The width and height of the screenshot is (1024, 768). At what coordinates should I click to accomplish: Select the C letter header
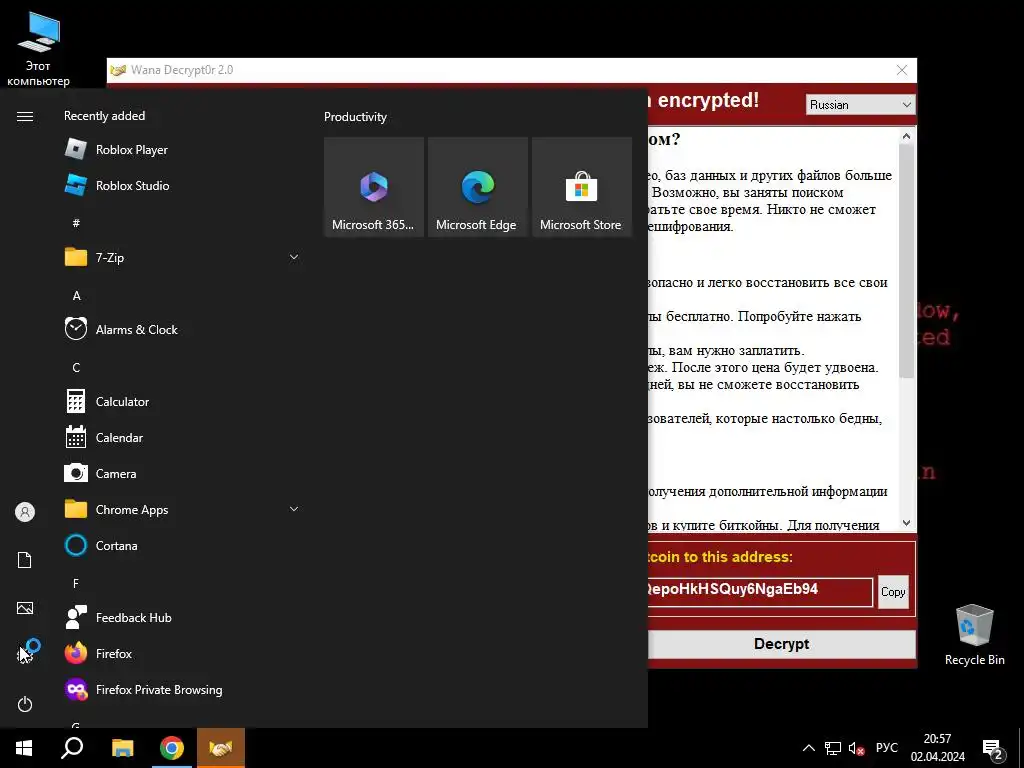pyautogui.click(x=76, y=368)
